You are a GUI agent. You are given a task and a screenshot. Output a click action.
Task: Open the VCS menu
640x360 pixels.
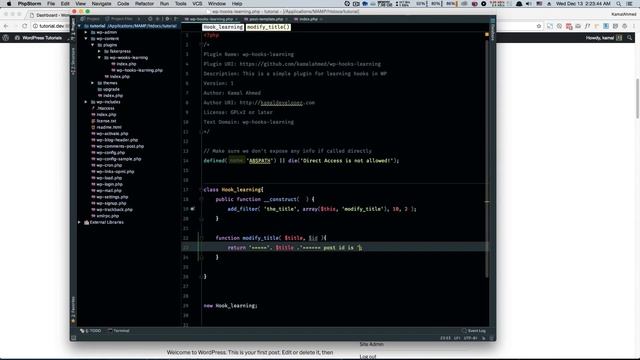point(197,4)
